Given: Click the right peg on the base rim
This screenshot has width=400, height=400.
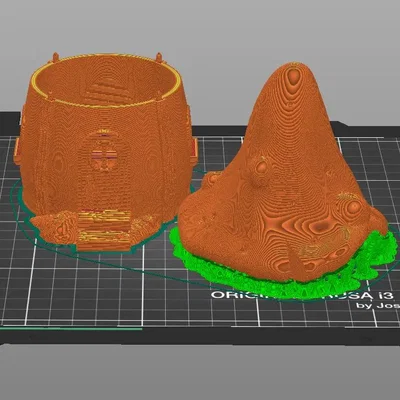Looking at the screenshot, I should [159, 57].
